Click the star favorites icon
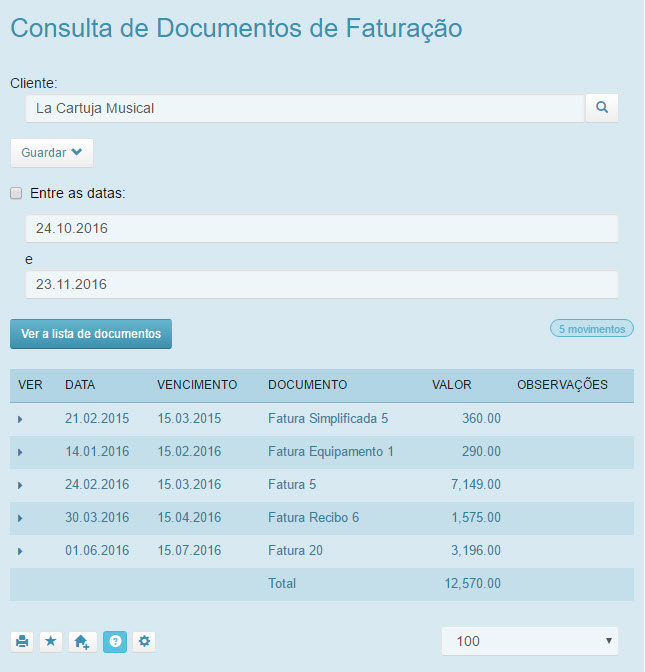 tap(51, 642)
